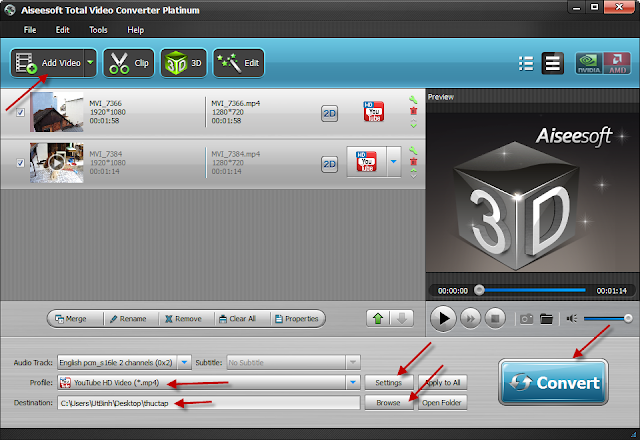
Task: Click Apply to All button
Action: point(442,382)
